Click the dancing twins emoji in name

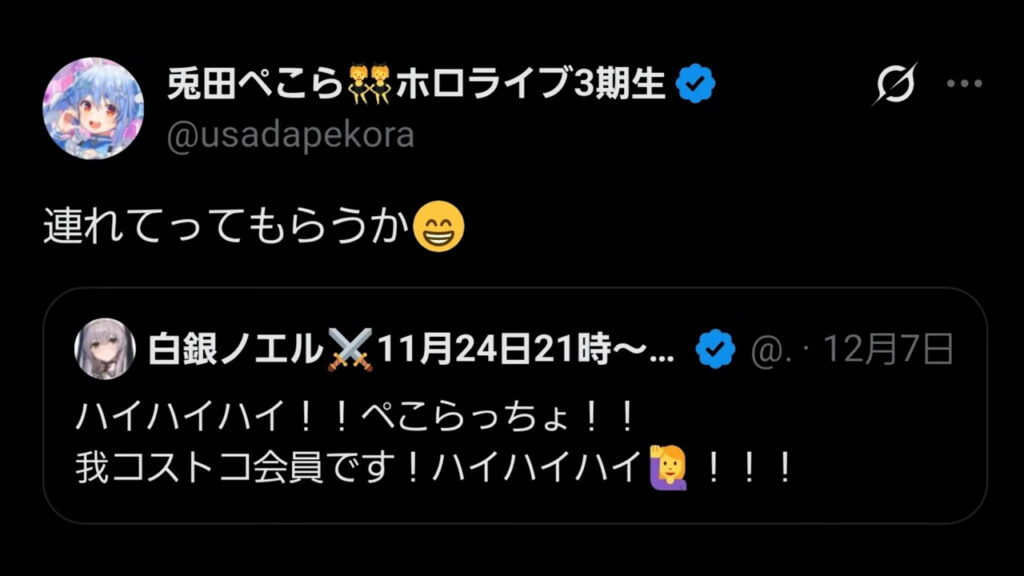click(x=370, y=84)
